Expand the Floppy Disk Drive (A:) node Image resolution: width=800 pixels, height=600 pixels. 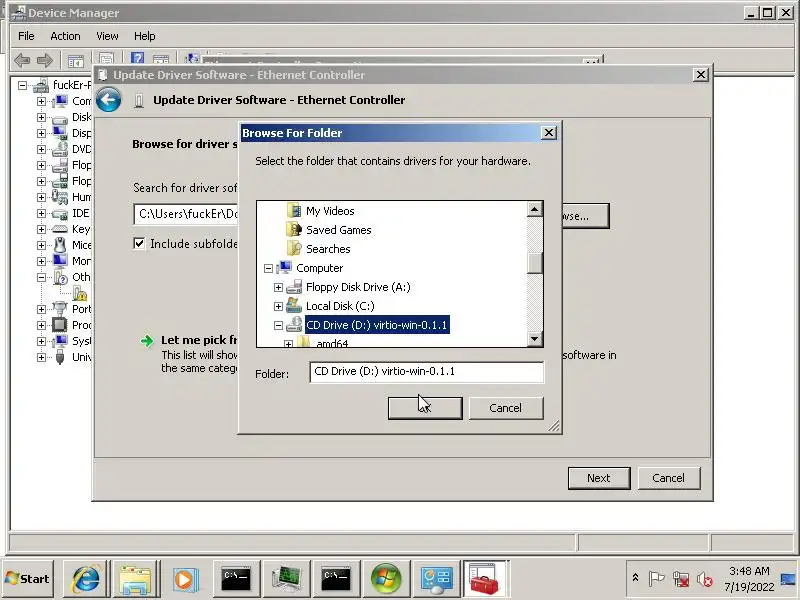(278, 287)
